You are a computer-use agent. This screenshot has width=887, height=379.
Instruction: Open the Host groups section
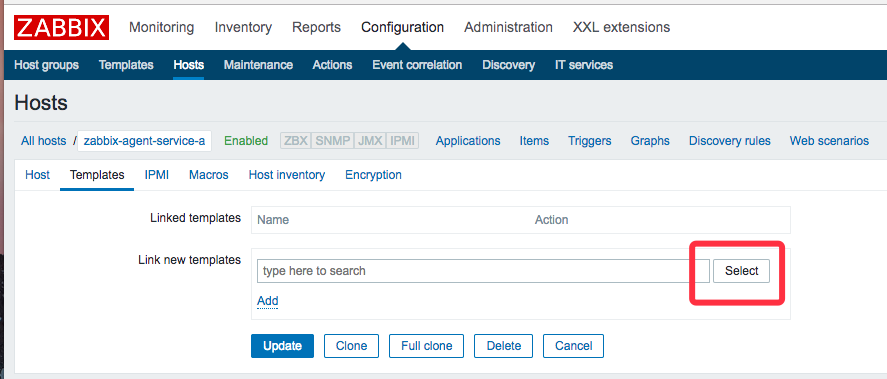coord(46,65)
